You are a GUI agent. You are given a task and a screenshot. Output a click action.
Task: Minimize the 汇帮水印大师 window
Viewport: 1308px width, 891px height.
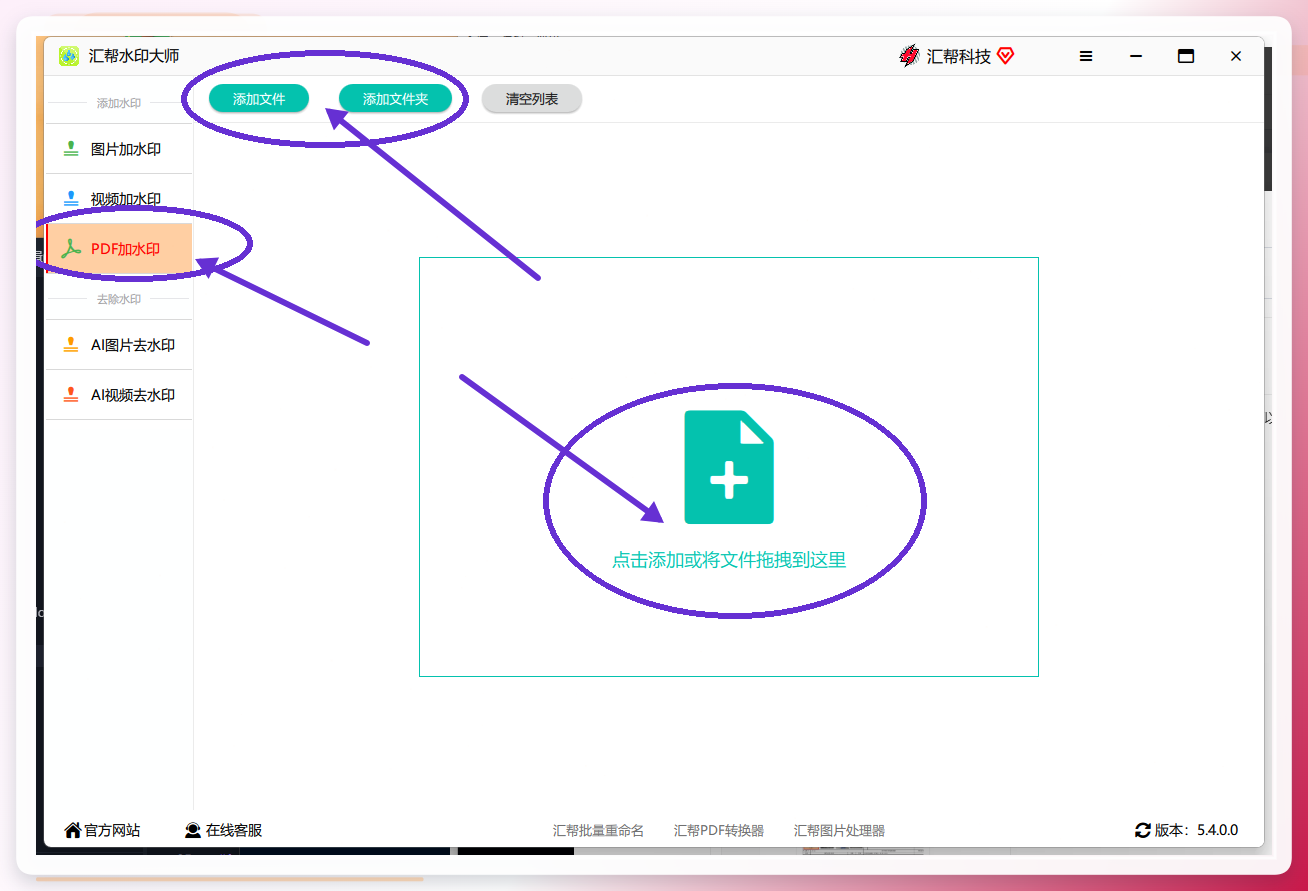pyautogui.click(x=1136, y=56)
